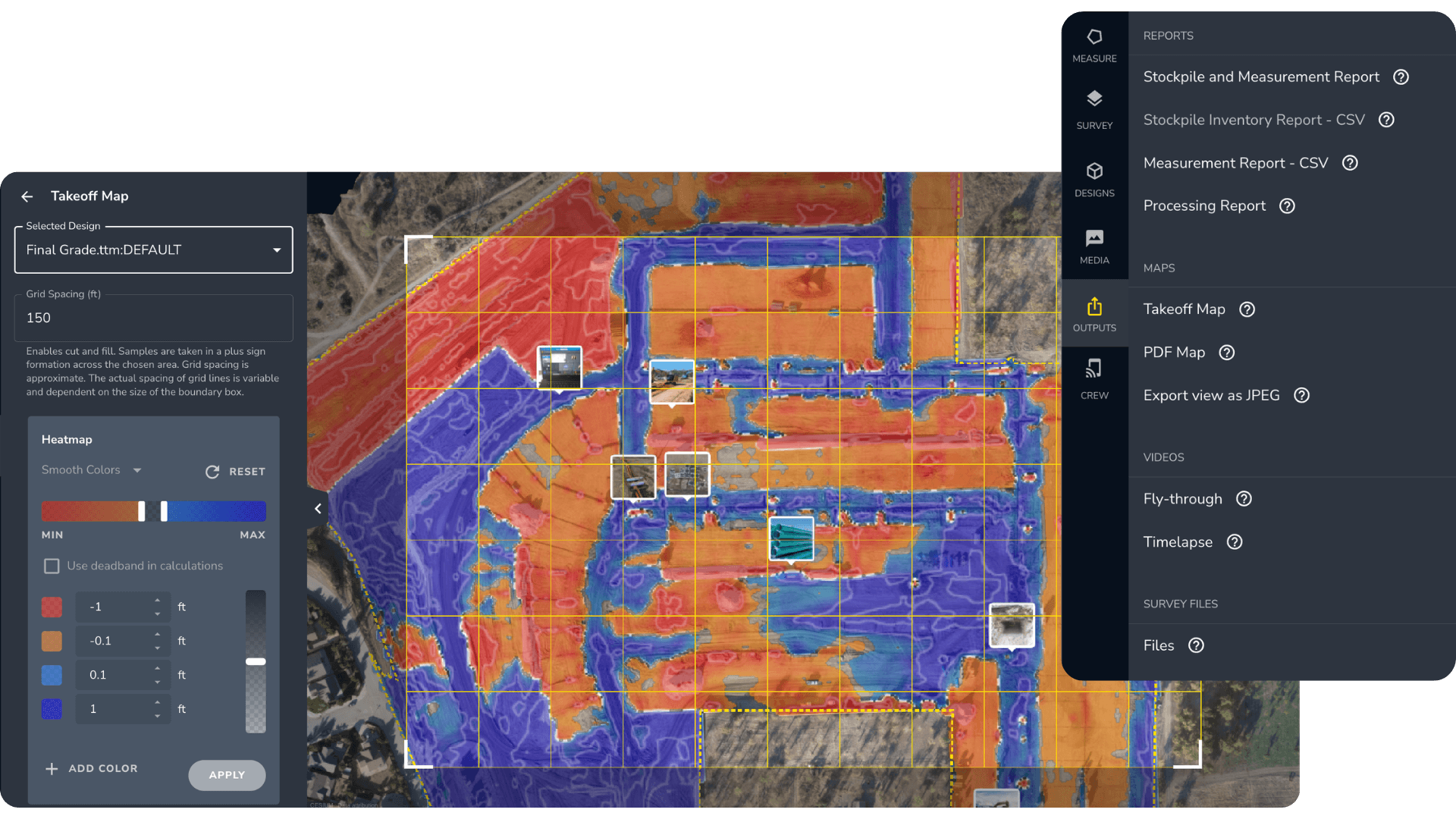Image resolution: width=1456 pixels, height=819 pixels.
Task: Open the Selected Design dropdown
Action: pyautogui.click(x=153, y=249)
